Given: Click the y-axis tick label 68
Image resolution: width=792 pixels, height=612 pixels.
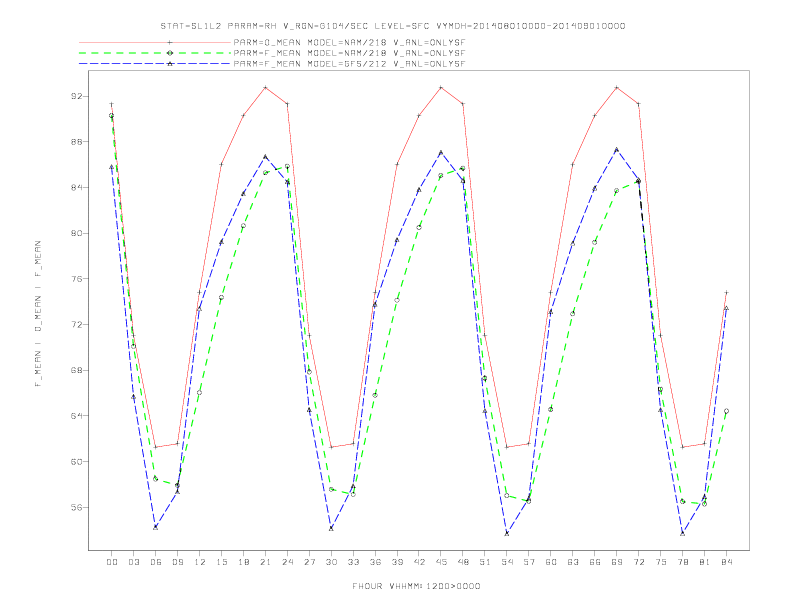Looking at the screenshot, I should (x=77, y=370).
